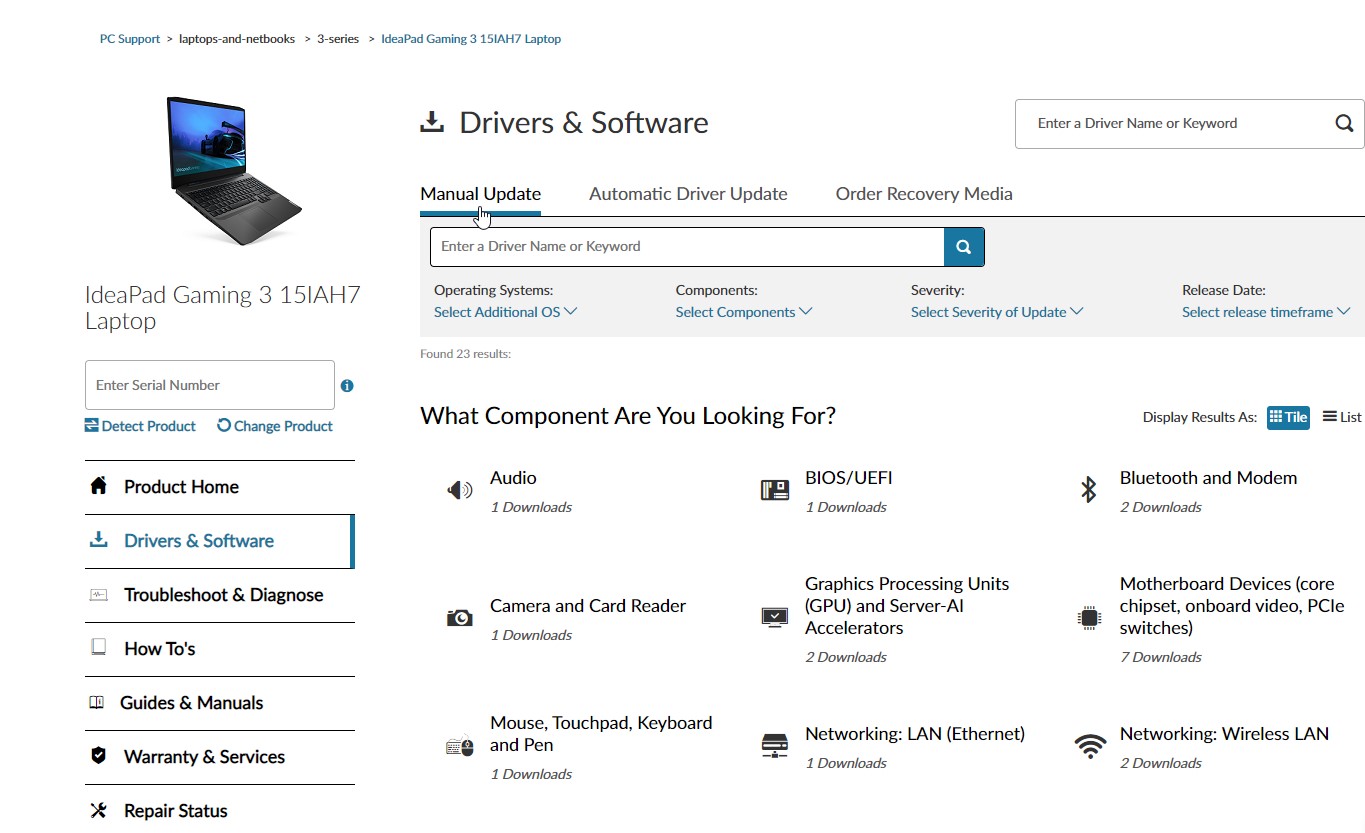Image resolution: width=1365 pixels, height=833 pixels.
Task: Open the Select release timeframe dropdown
Action: pos(1265,312)
